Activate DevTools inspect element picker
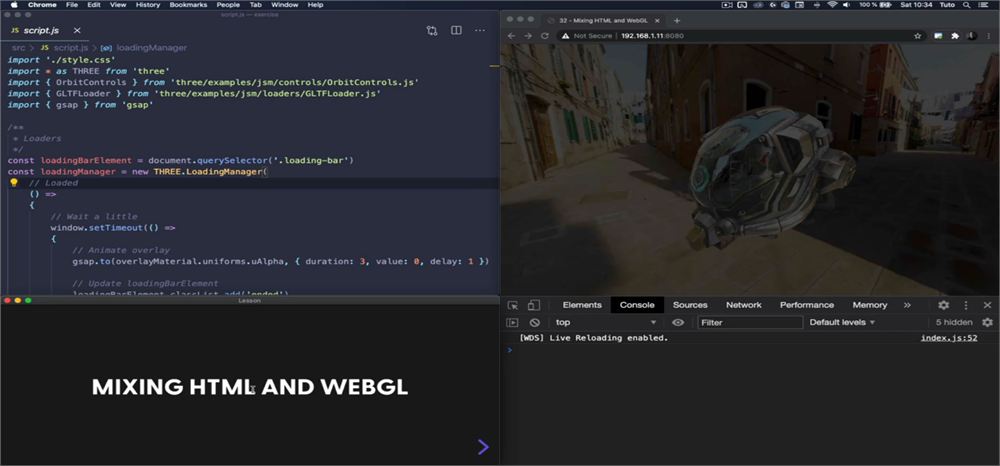 513,305
